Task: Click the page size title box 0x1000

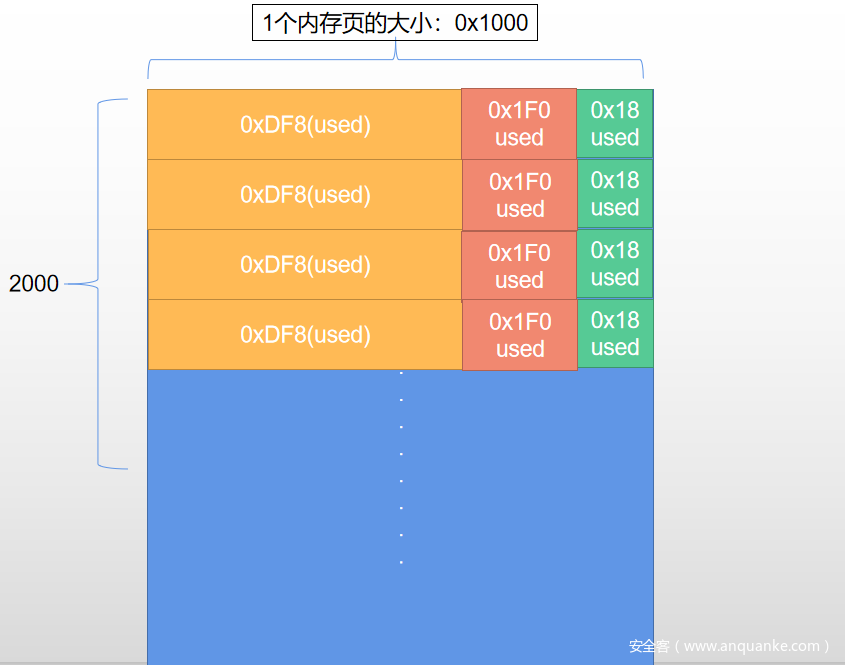Action: [x=395, y=23]
